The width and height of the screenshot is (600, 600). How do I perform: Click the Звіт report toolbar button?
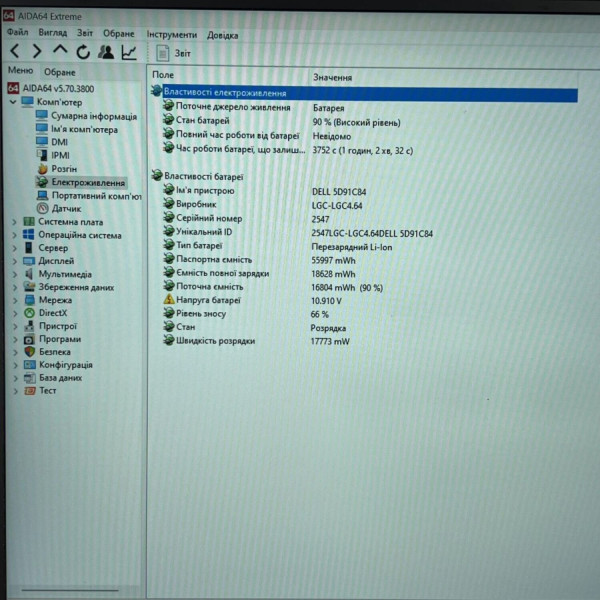[173, 53]
